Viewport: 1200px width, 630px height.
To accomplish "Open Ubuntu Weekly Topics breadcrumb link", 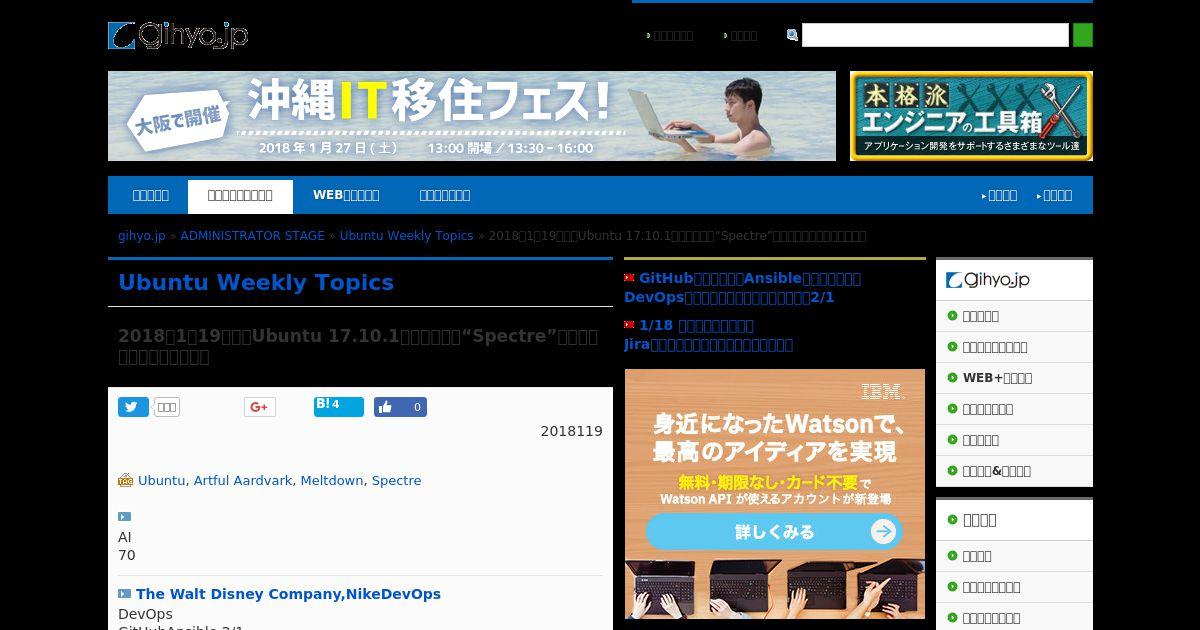I will coord(406,236).
